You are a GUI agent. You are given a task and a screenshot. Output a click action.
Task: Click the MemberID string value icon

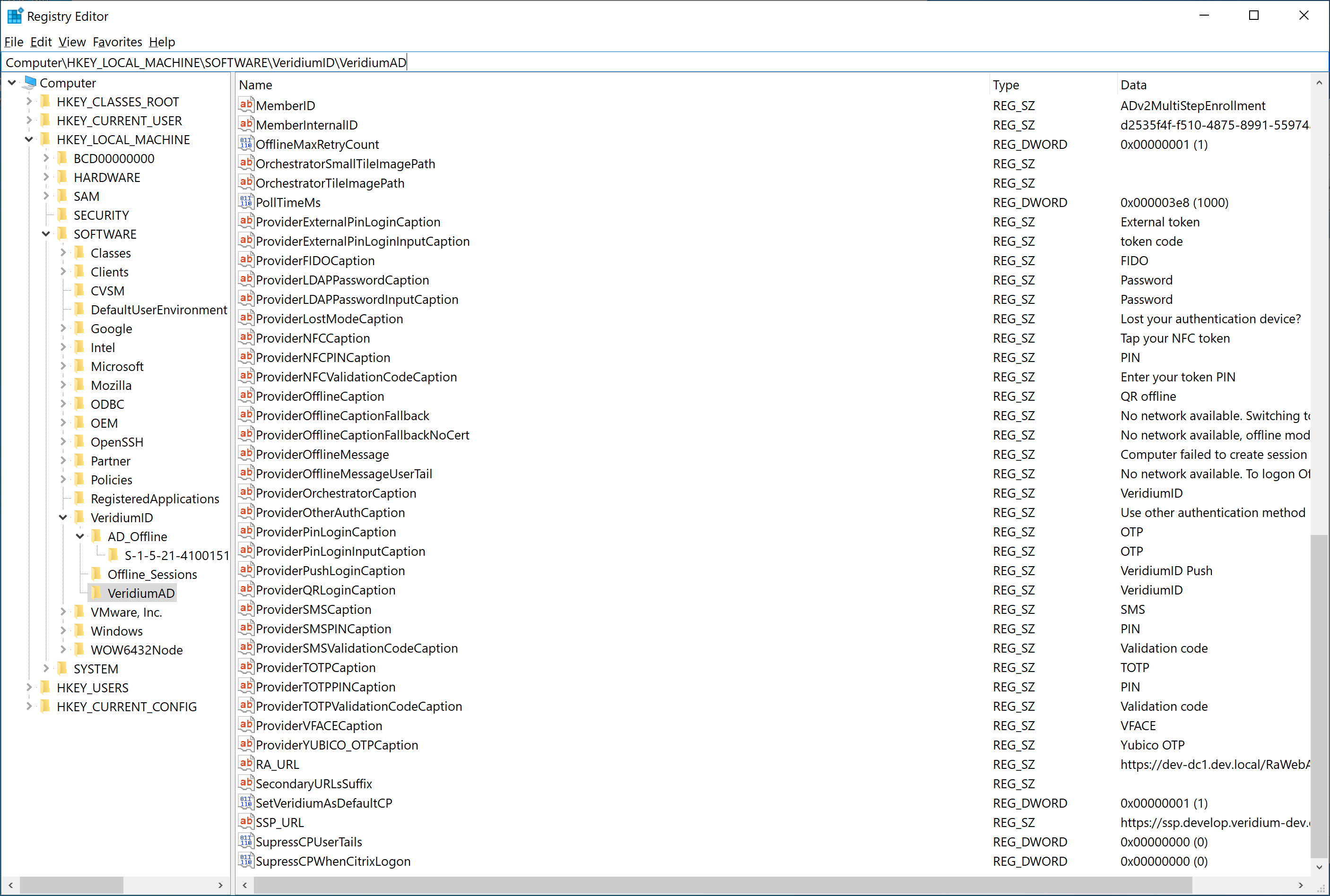[x=246, y=105]
